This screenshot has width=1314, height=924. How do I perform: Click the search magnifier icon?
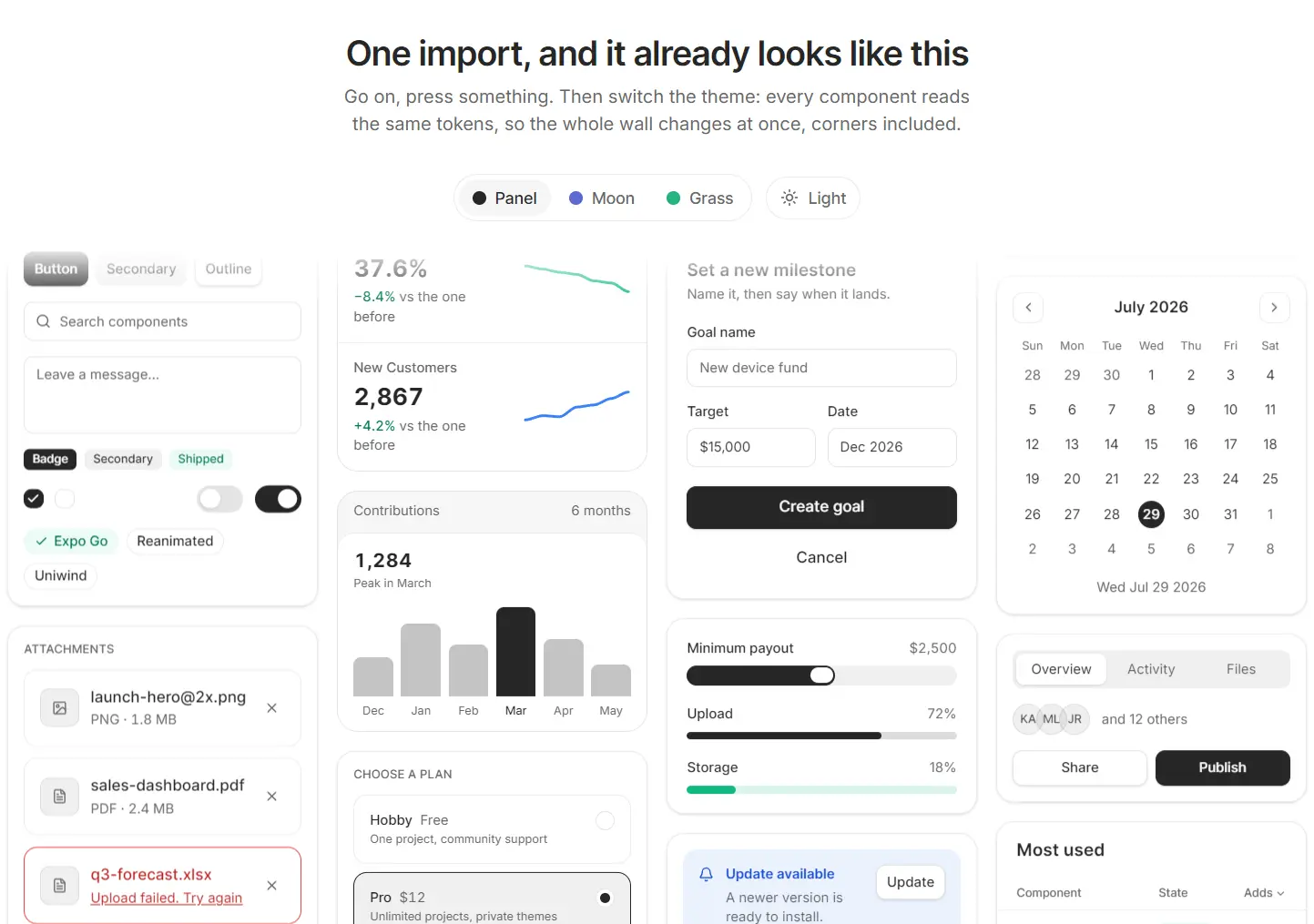[43, 321]
